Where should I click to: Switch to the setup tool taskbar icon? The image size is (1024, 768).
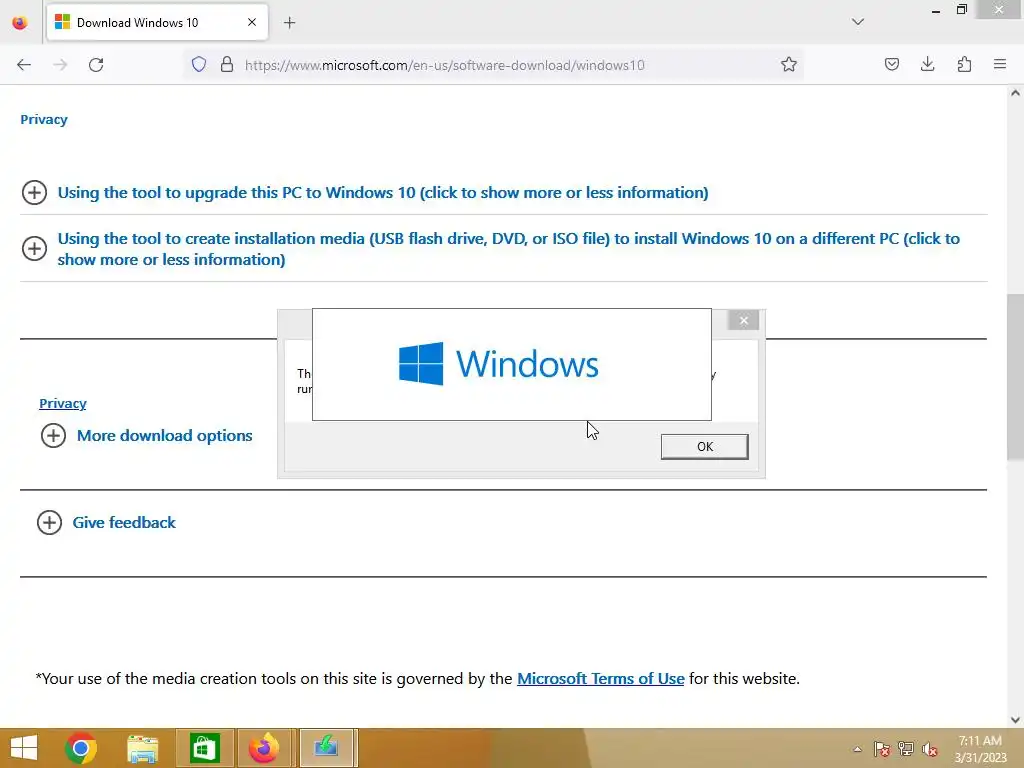(x=326, y=748)
